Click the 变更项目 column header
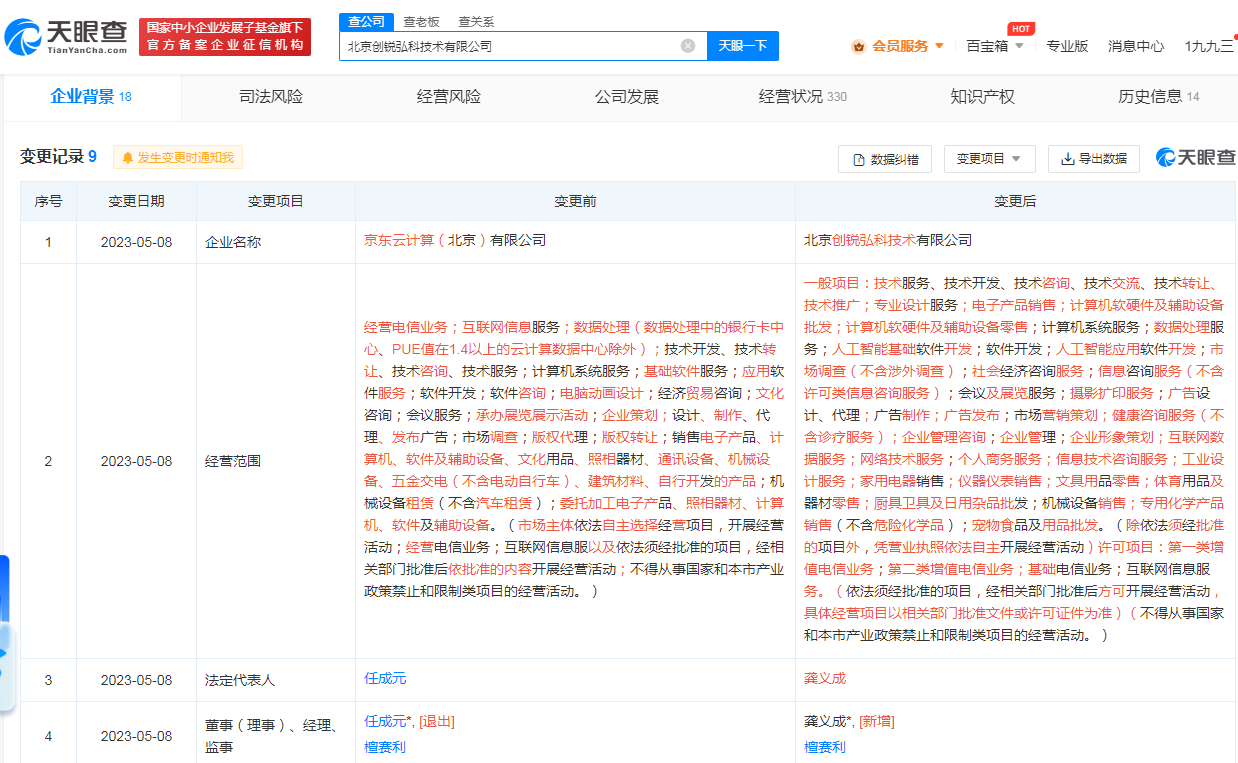Image resolution: width=1238 pixels, height=763 pixels. pos(276,201)
